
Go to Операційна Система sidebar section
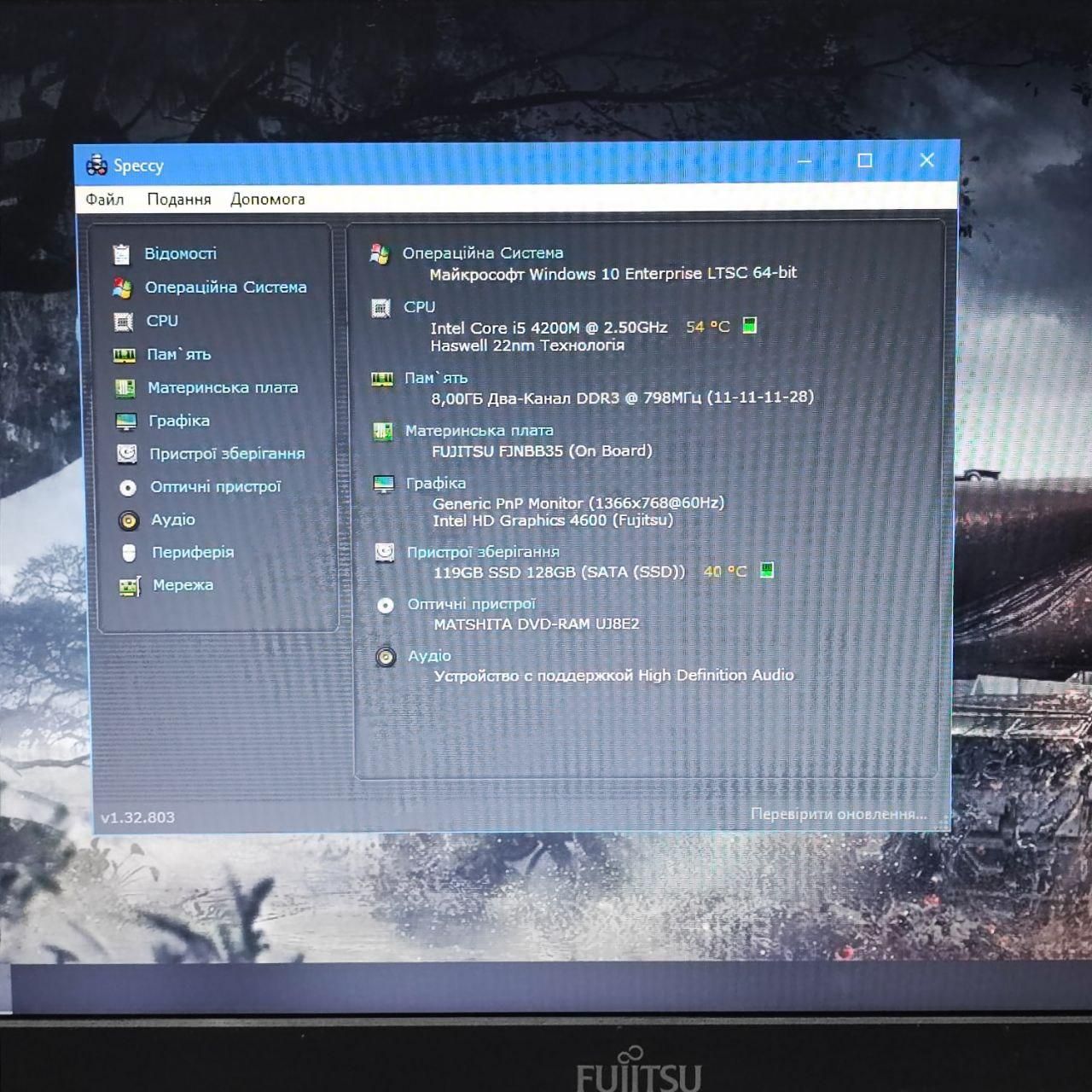point(226,288)
